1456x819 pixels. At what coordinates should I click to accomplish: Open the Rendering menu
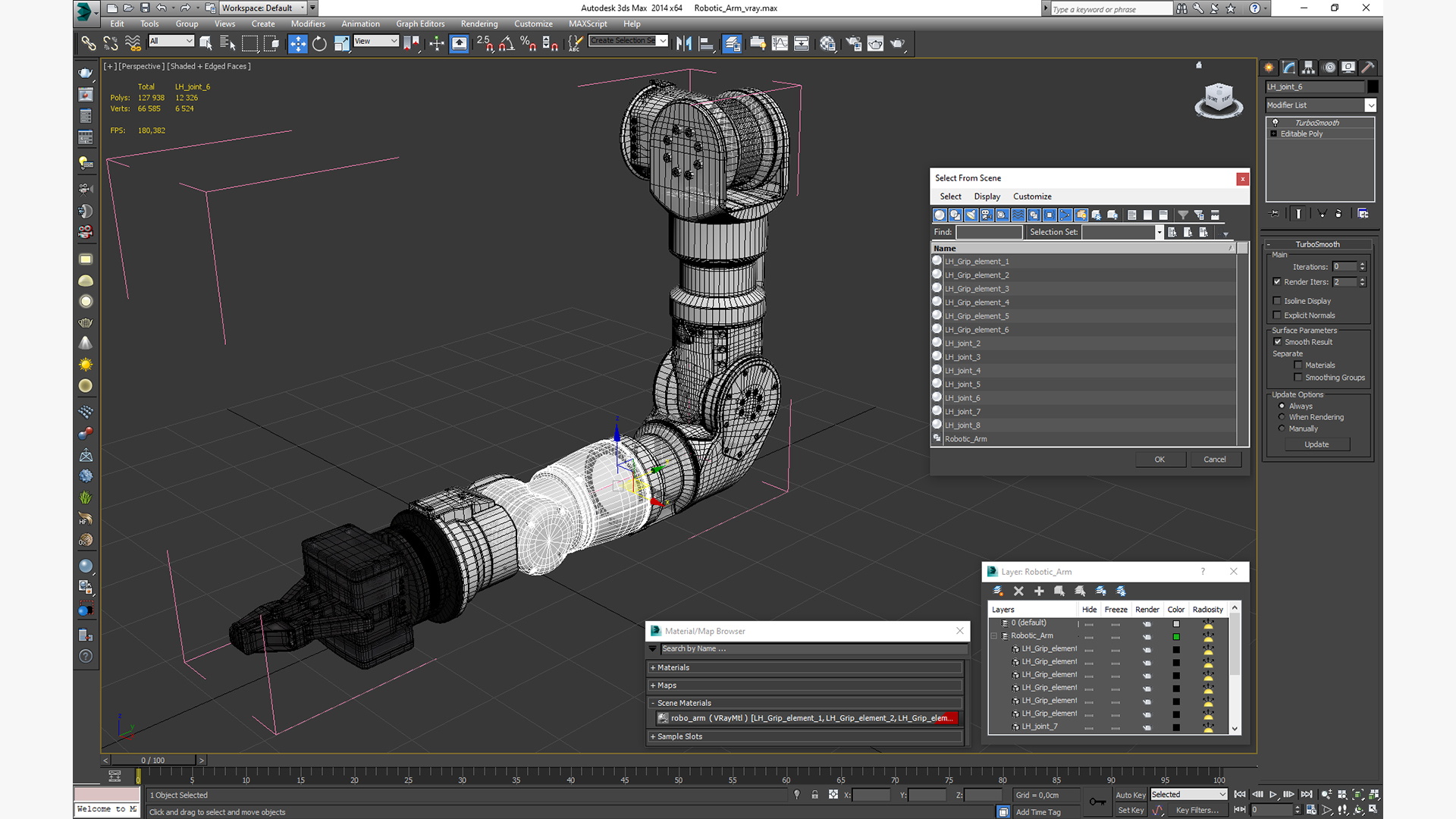click(x=479, y=24)
